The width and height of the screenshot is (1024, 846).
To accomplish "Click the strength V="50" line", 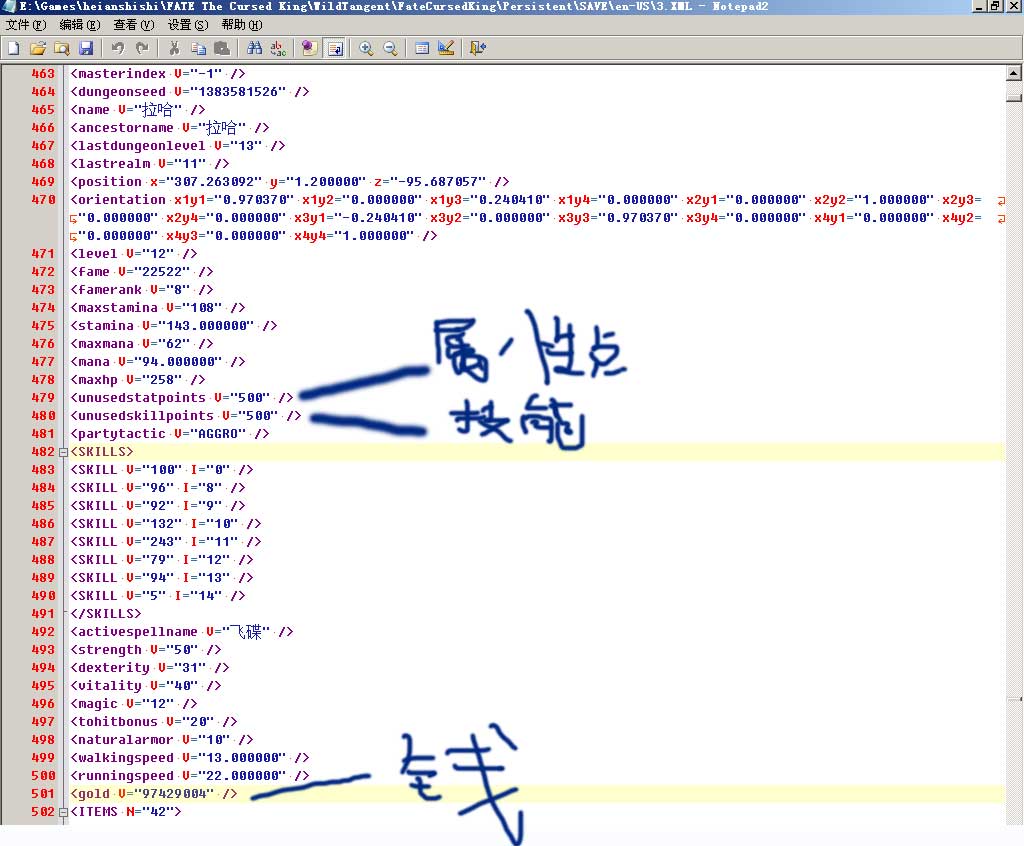I will [x=146, y=650].
